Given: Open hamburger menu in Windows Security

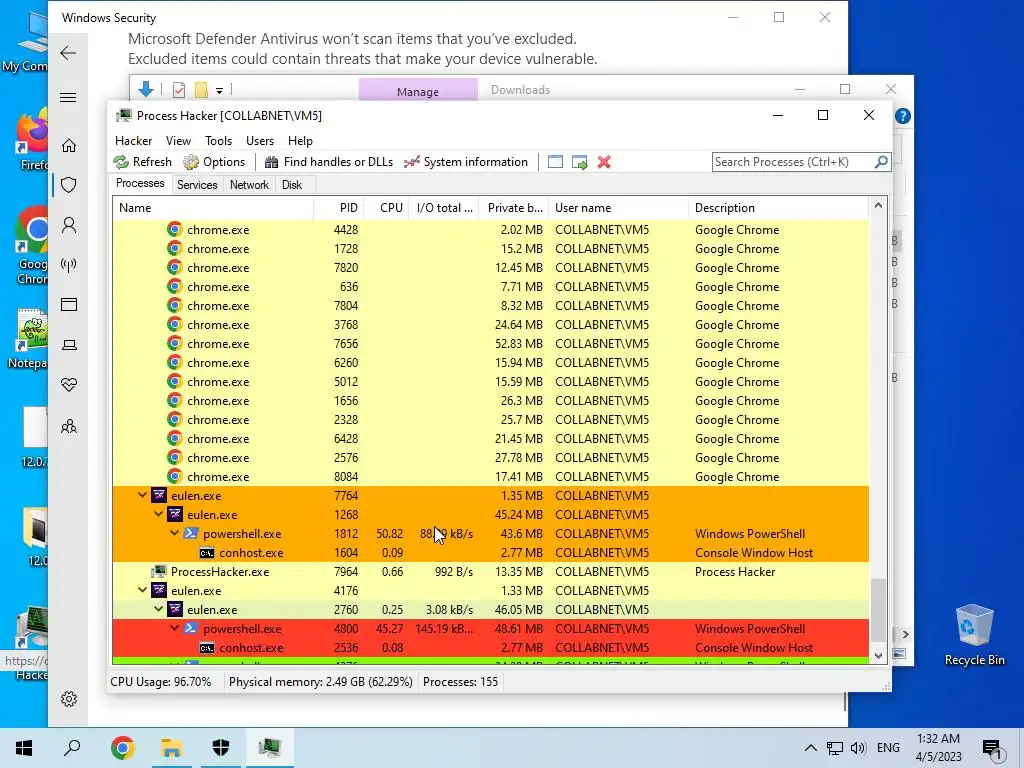Looking at the screenshot, I should click(69, 97).
